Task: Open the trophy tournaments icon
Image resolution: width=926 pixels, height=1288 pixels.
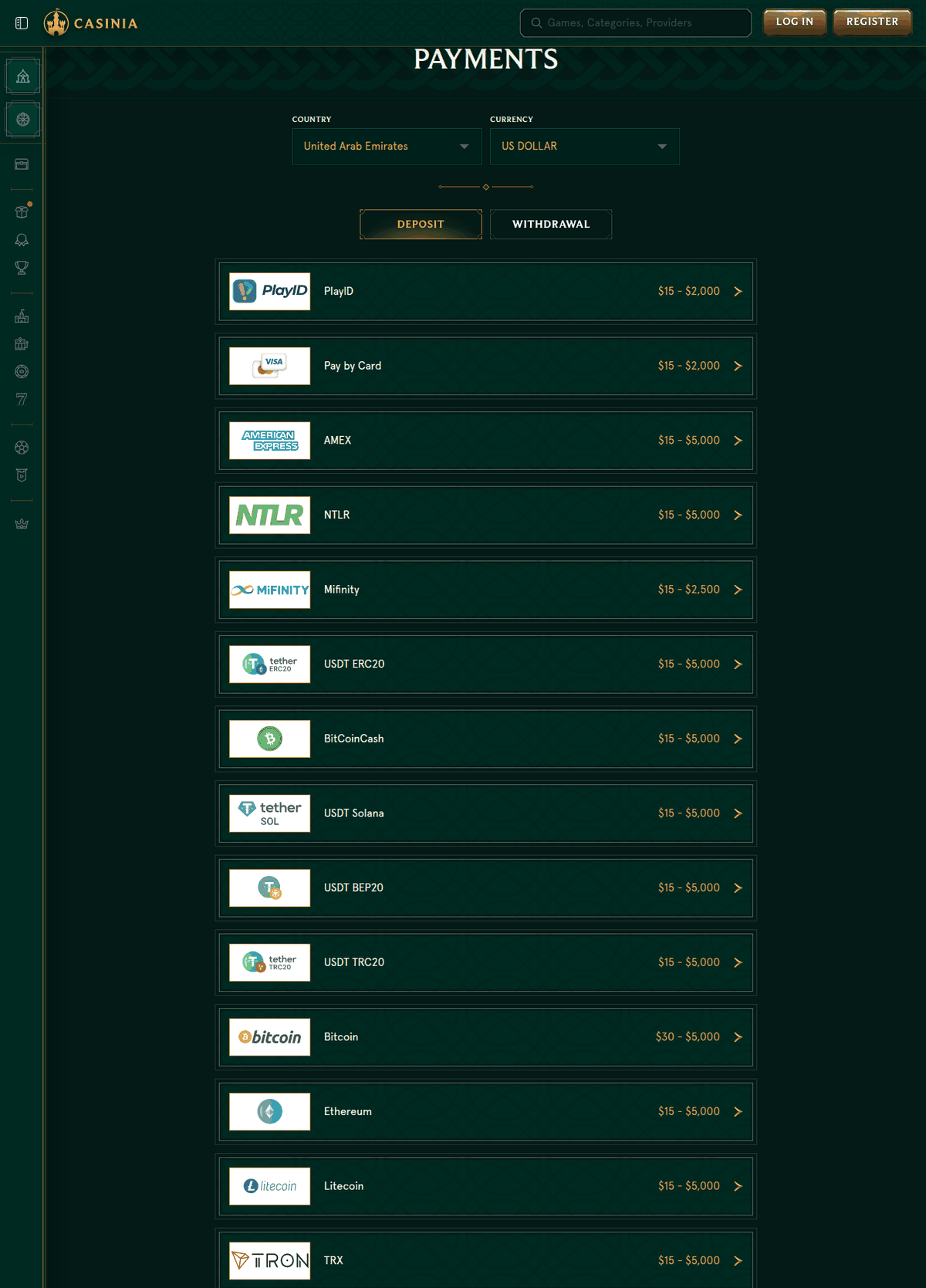Action: click(x=22, y=268)
